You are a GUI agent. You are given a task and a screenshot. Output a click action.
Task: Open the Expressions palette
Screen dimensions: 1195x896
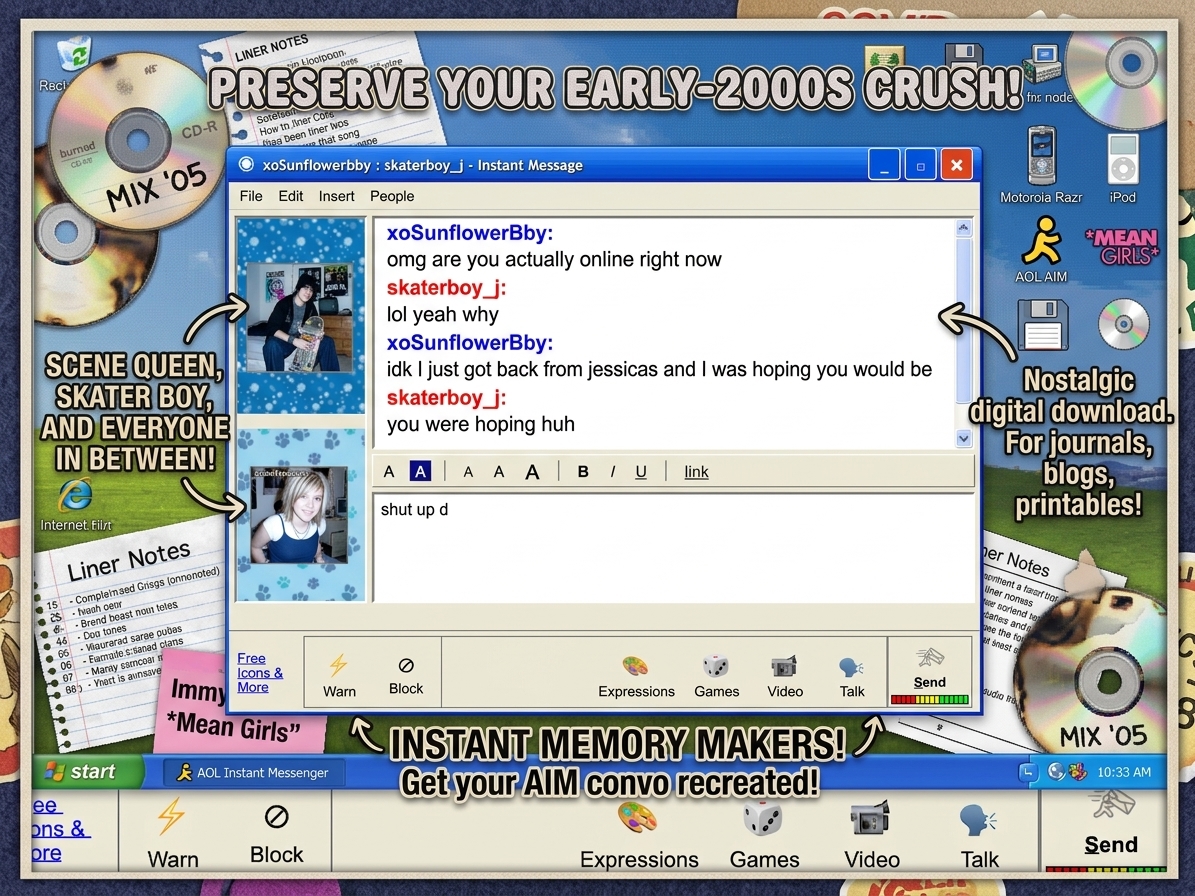(x=636, y=674)
